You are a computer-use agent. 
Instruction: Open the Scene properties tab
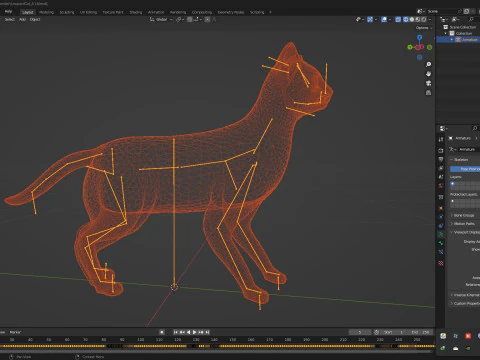[x=441, y=177]
